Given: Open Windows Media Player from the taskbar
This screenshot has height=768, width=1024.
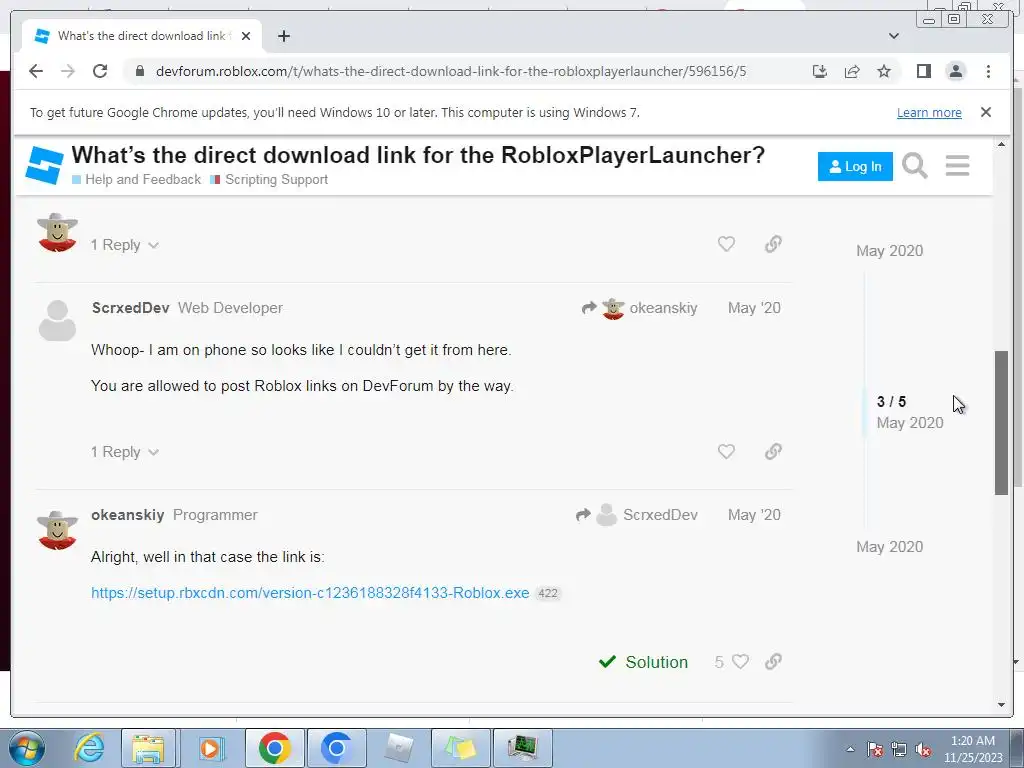Looking at the screenshot, I should coord(210,748).
